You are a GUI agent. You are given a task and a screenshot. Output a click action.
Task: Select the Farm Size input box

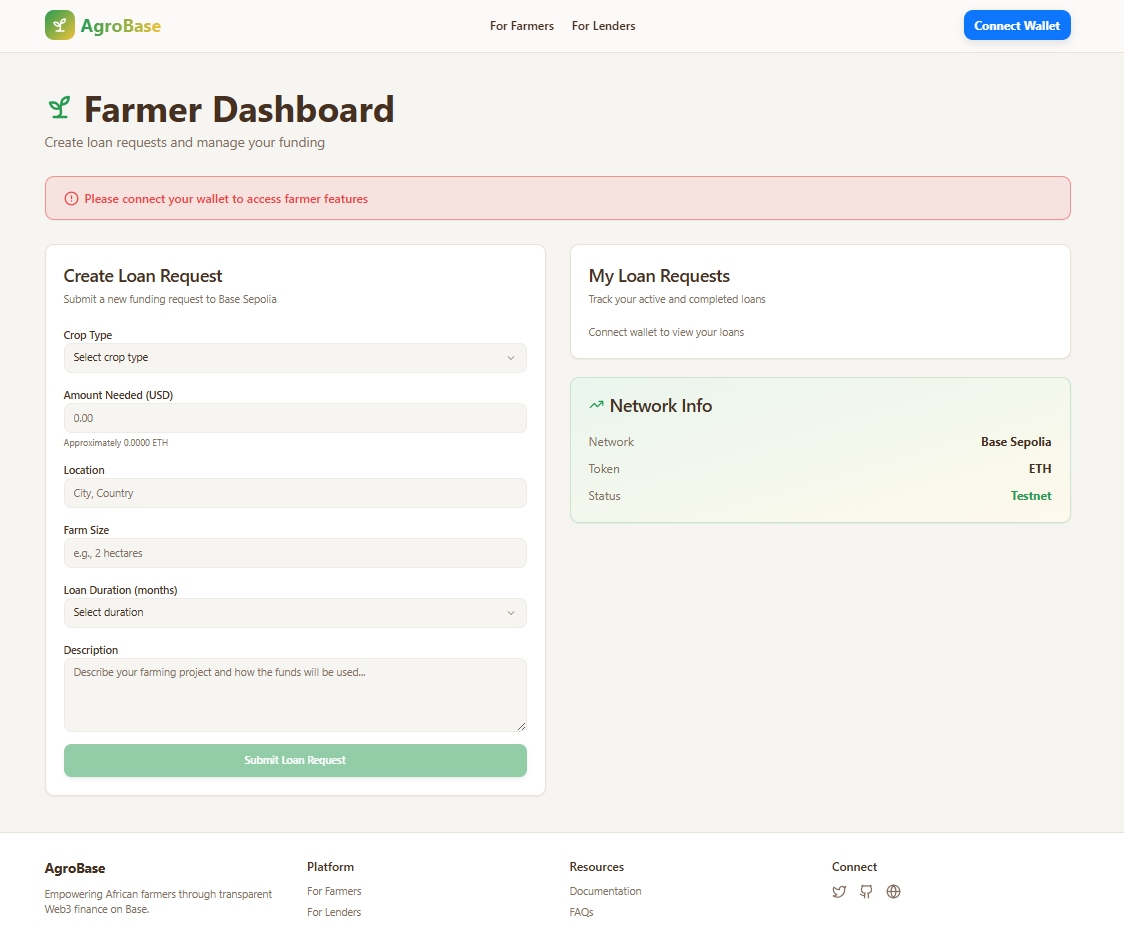[295, 553]
